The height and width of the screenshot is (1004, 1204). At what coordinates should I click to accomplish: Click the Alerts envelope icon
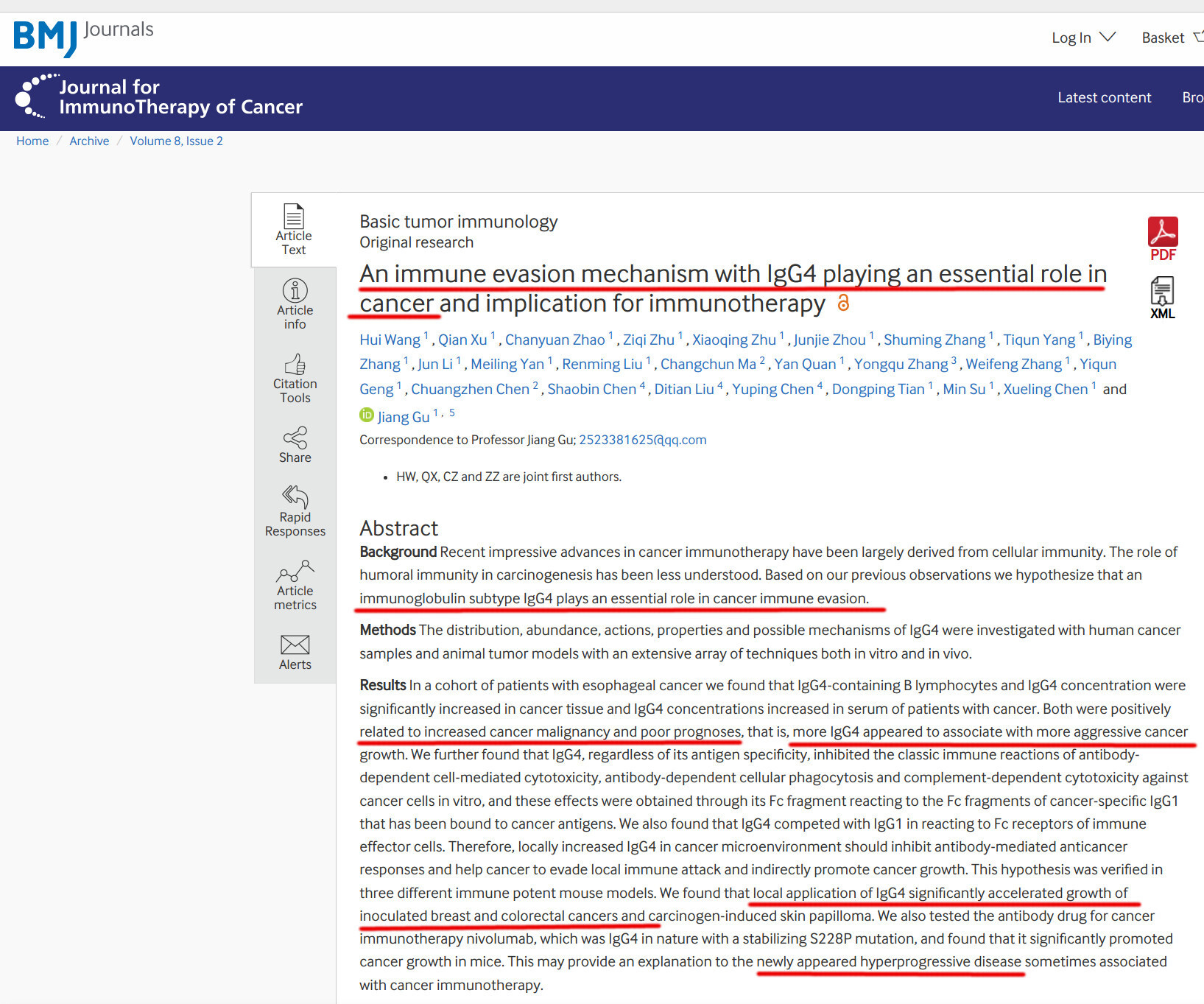point(295,645)
